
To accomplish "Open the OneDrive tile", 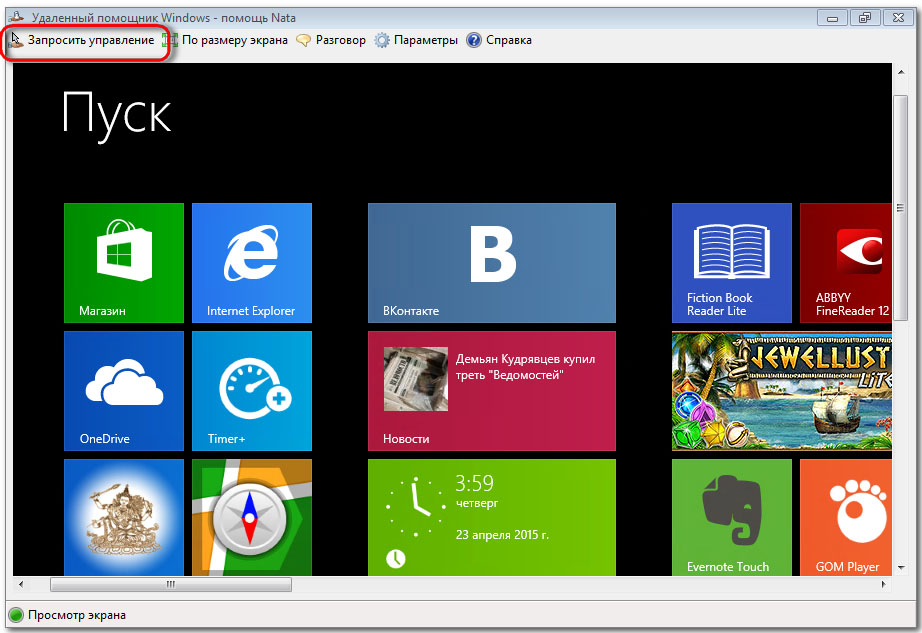I will [123, 391].
